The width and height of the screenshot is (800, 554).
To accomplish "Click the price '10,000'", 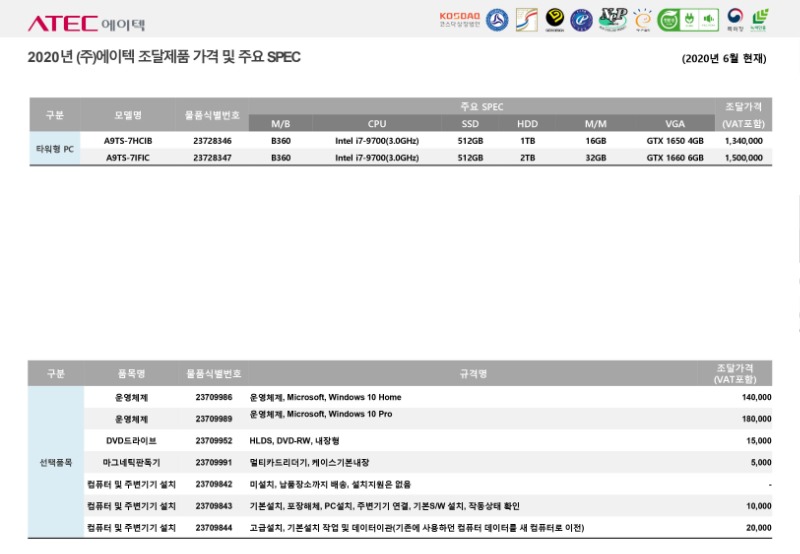I will pyautogui.click(x=759, y=506).
